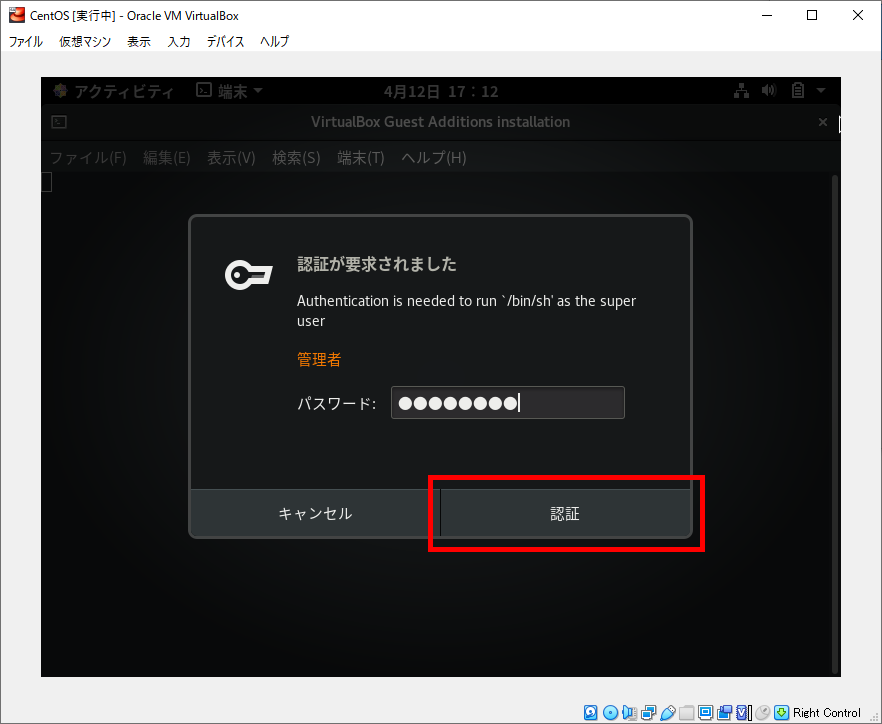Click the Right Control host key label

tap(827, 713)
